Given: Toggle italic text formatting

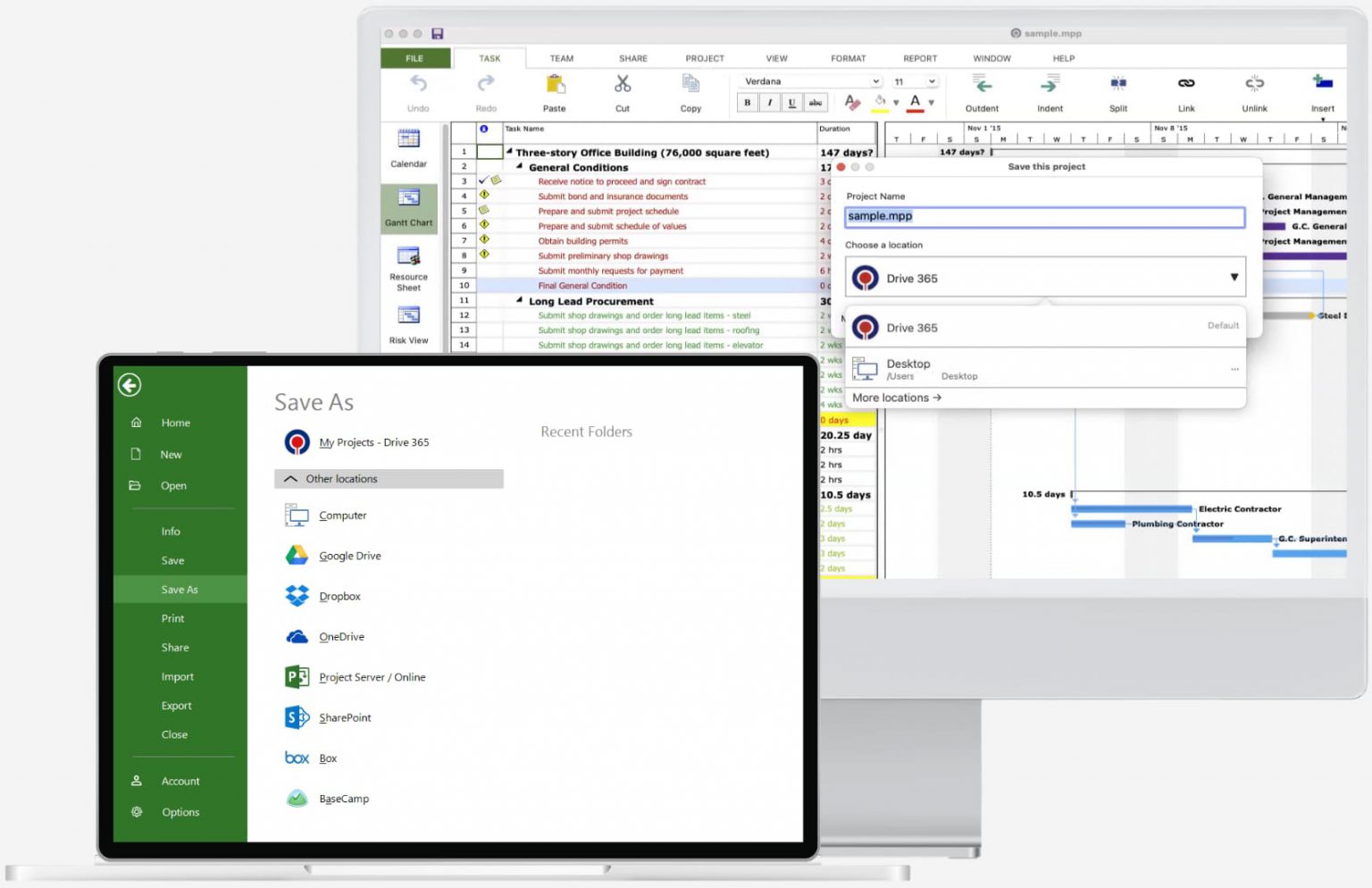Looking at the screenshot, I should [770, 103].
